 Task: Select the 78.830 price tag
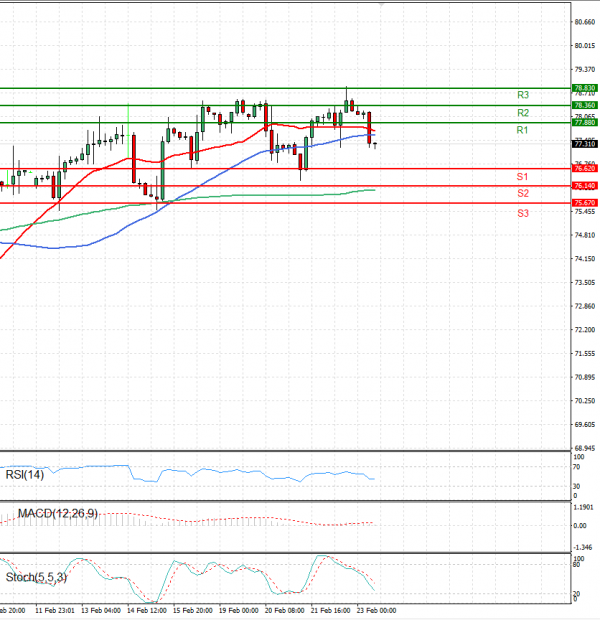tap(585, 88)
